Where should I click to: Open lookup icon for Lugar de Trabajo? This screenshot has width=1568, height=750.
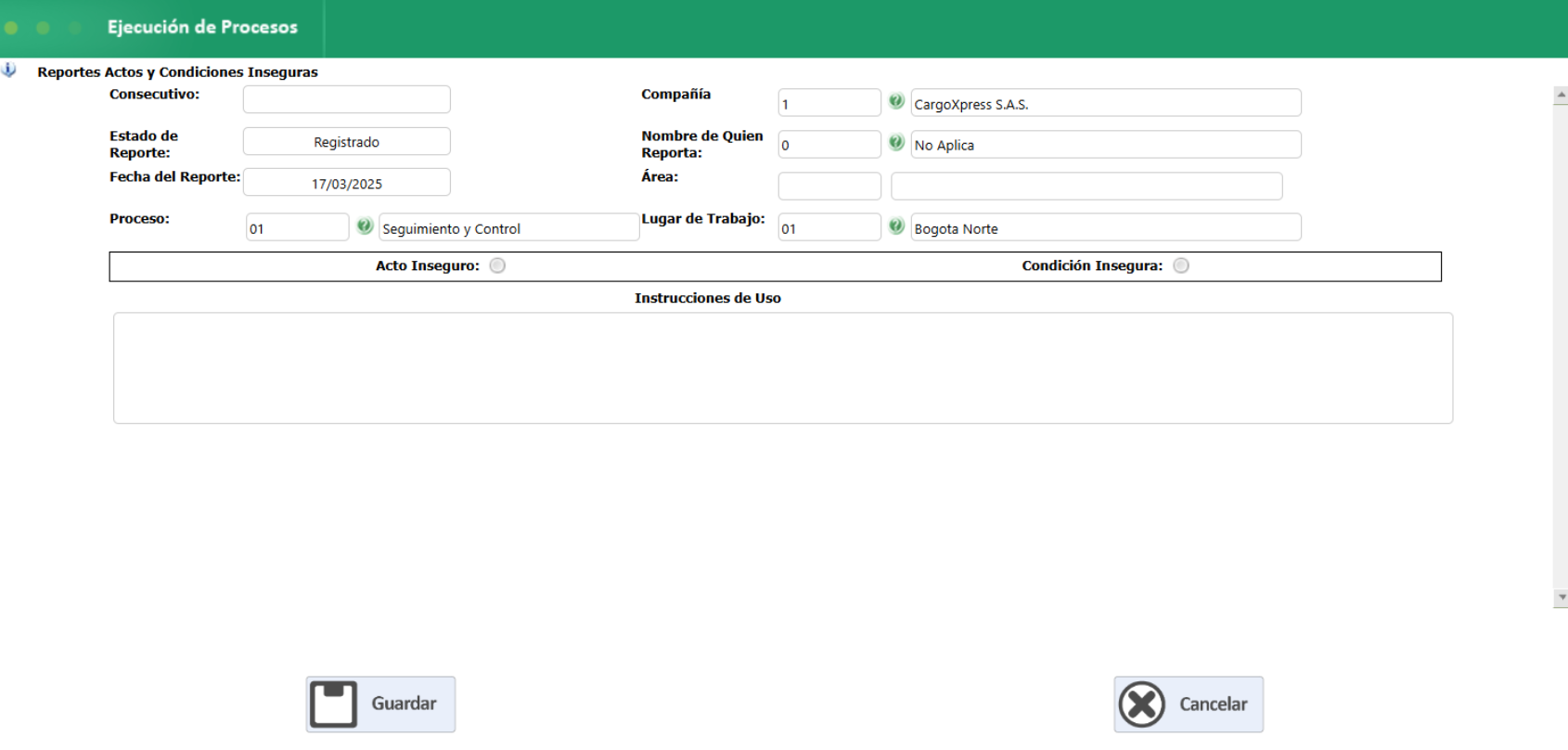[x=896, y=226]
